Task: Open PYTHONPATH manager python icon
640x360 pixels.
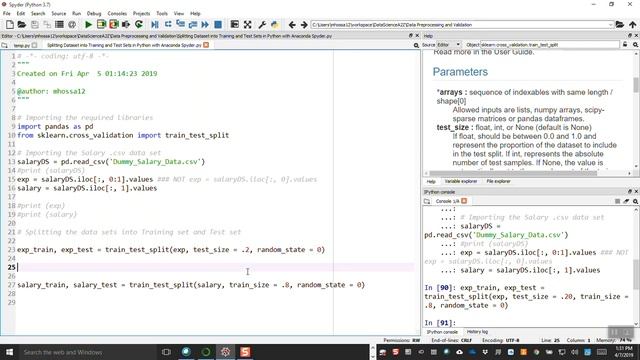Action: pos(275,24)
